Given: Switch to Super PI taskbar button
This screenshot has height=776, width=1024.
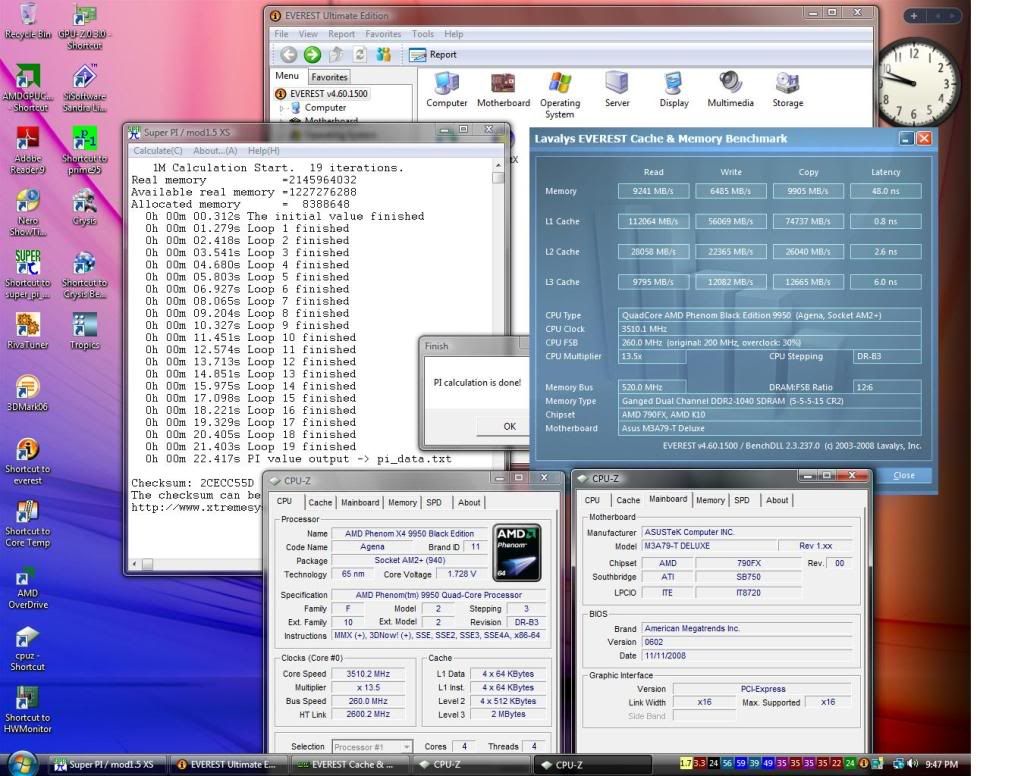Looking at the screenshot, I should pos(106,764).
